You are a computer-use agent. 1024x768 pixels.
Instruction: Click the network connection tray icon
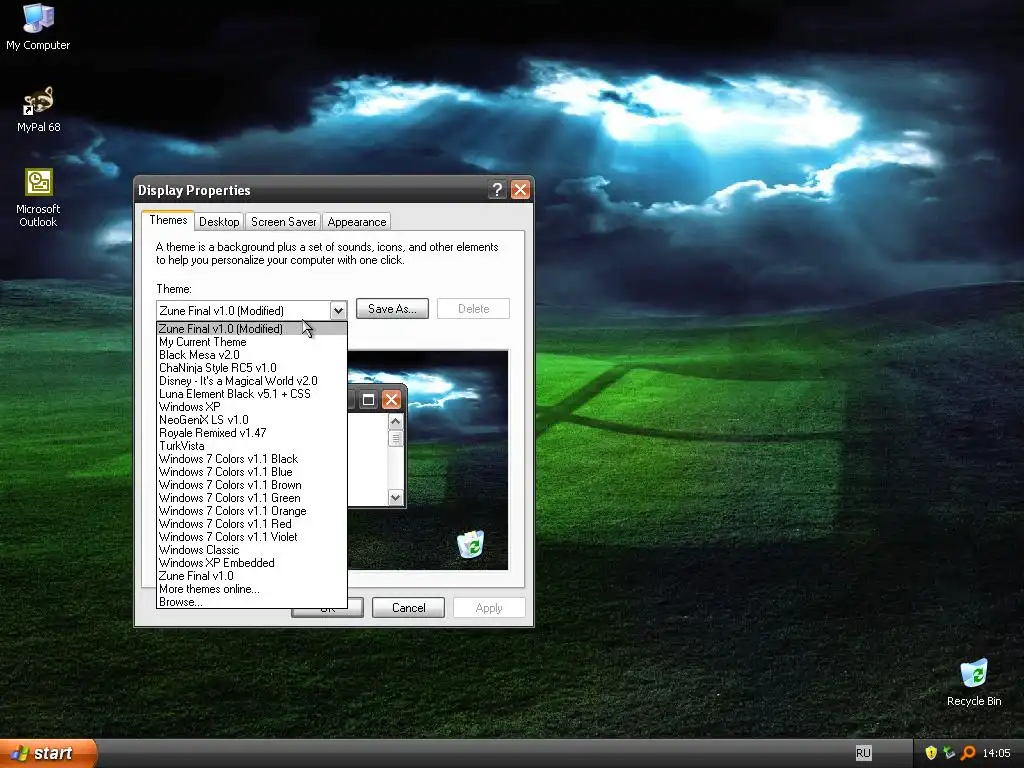(949, 753)
